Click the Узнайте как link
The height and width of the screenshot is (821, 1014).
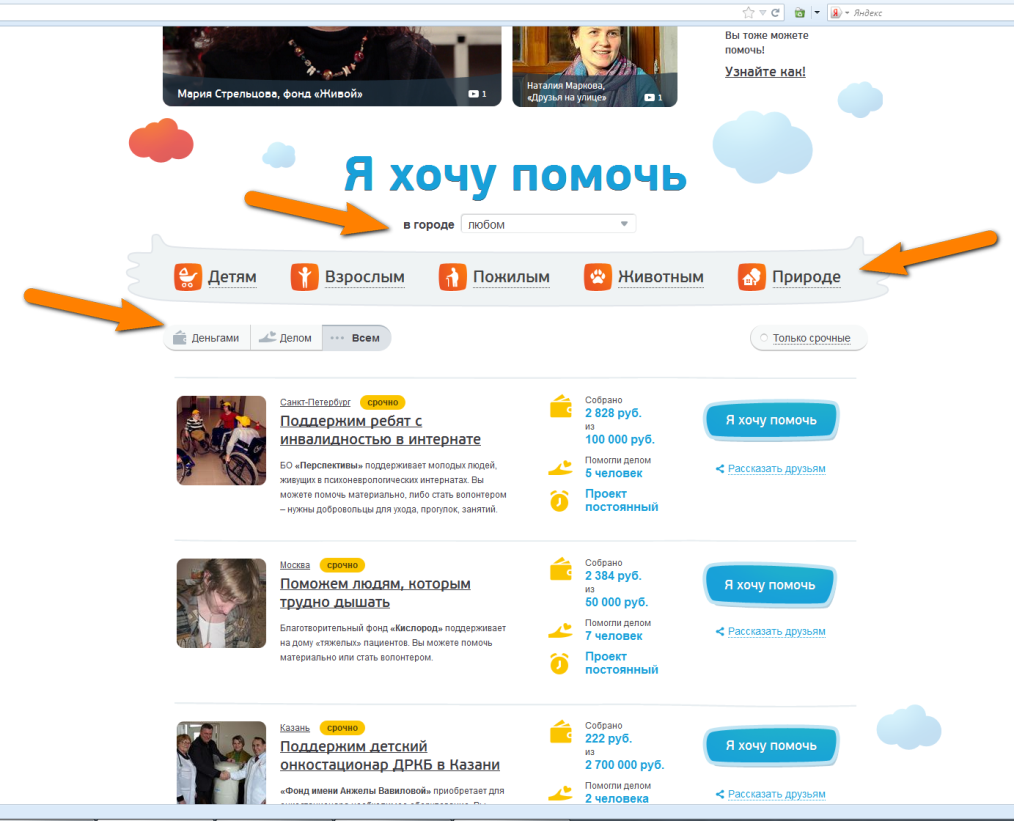point(763,72)
